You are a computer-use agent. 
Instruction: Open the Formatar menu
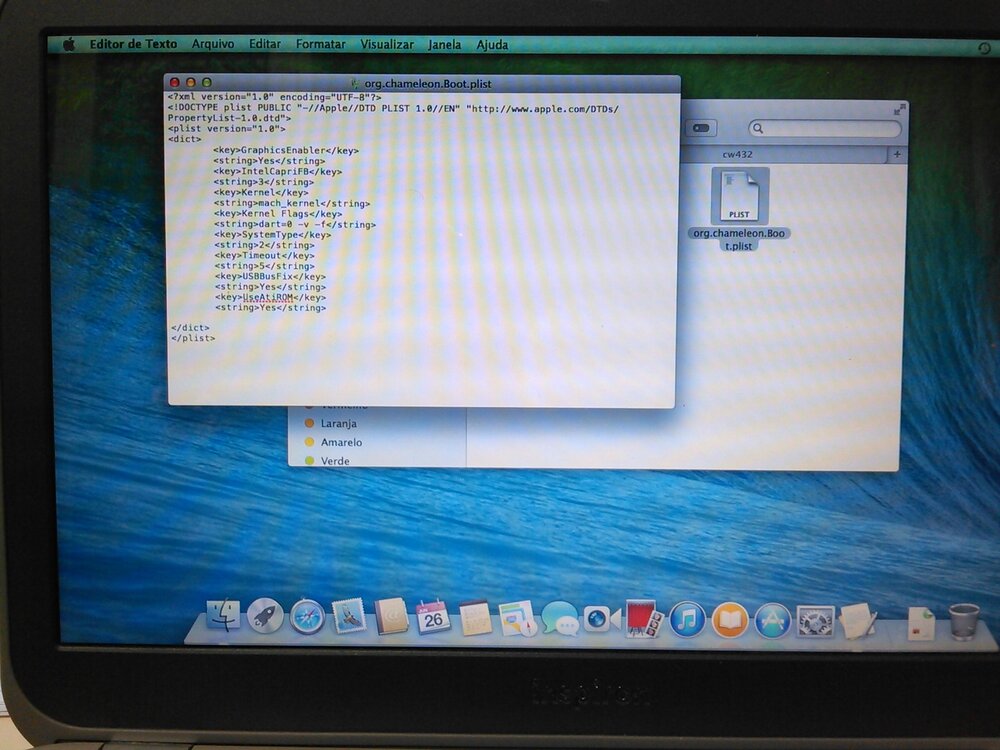pos(320,45)
